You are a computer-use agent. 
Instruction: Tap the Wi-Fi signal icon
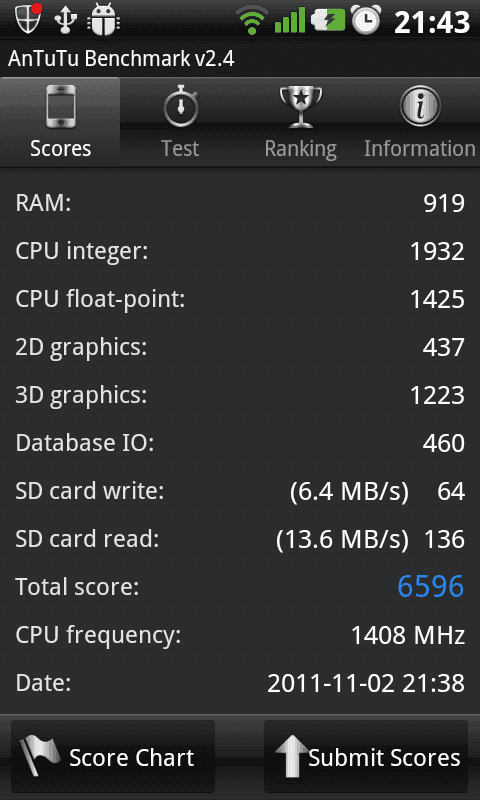(x=251, y=20)
